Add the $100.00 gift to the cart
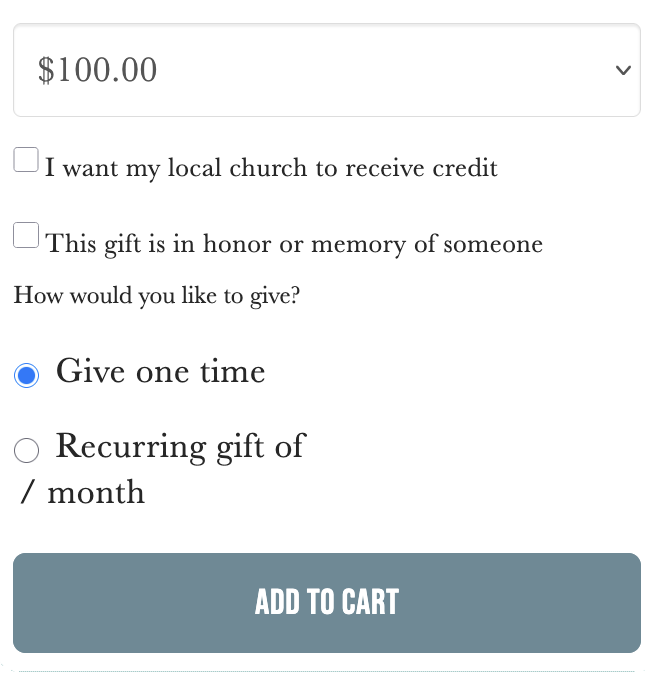The image size is (656, 674). 326,602
